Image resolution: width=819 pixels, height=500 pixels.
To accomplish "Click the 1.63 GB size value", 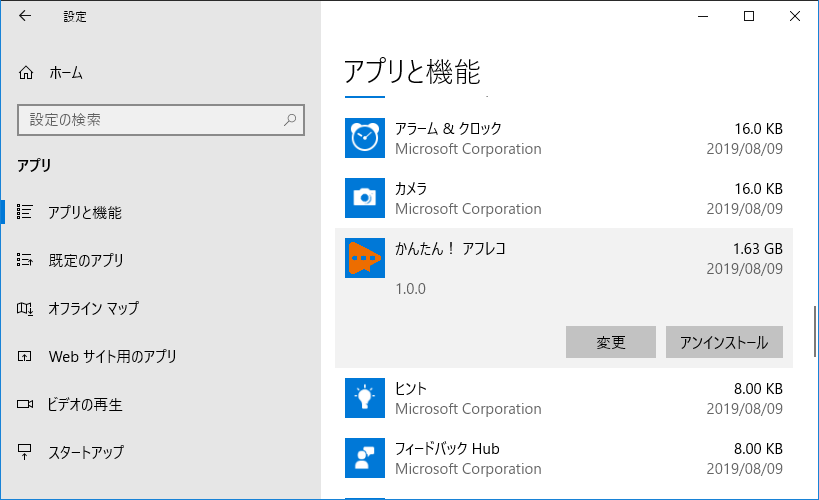I will coord(757,249).
